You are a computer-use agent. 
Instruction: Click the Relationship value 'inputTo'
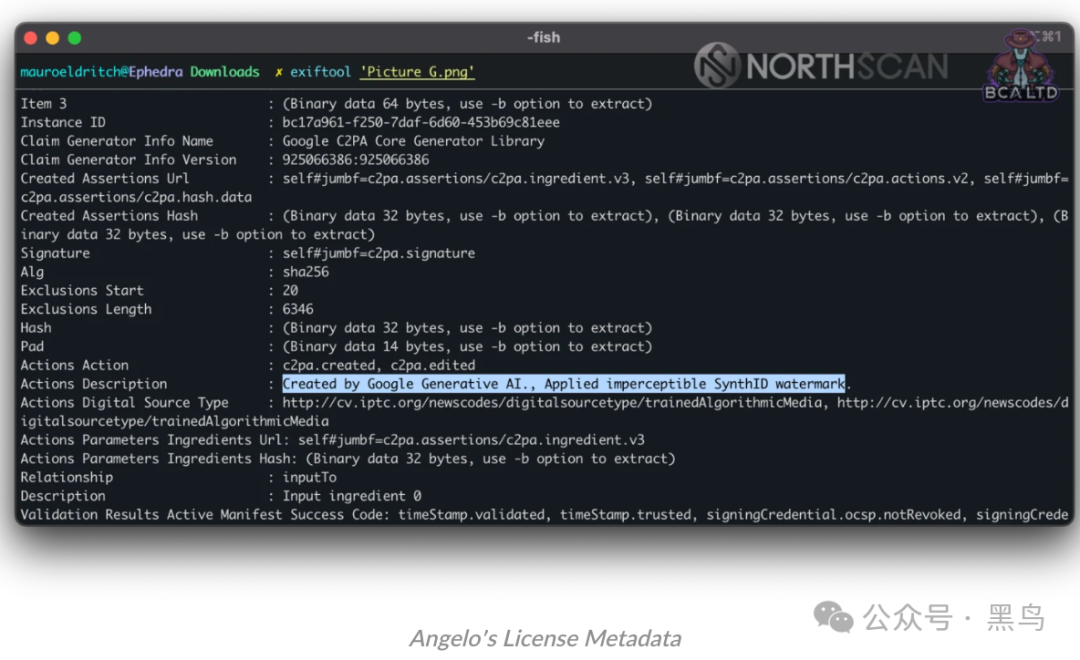309,477
